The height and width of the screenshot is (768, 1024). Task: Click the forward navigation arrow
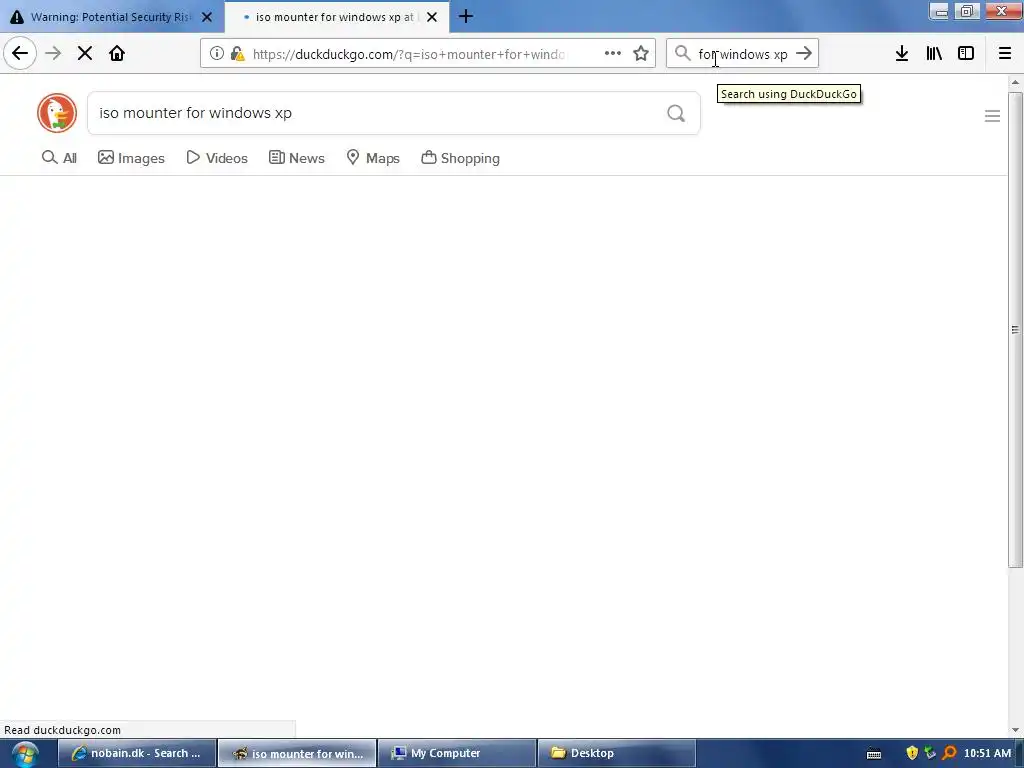point(53,53)
